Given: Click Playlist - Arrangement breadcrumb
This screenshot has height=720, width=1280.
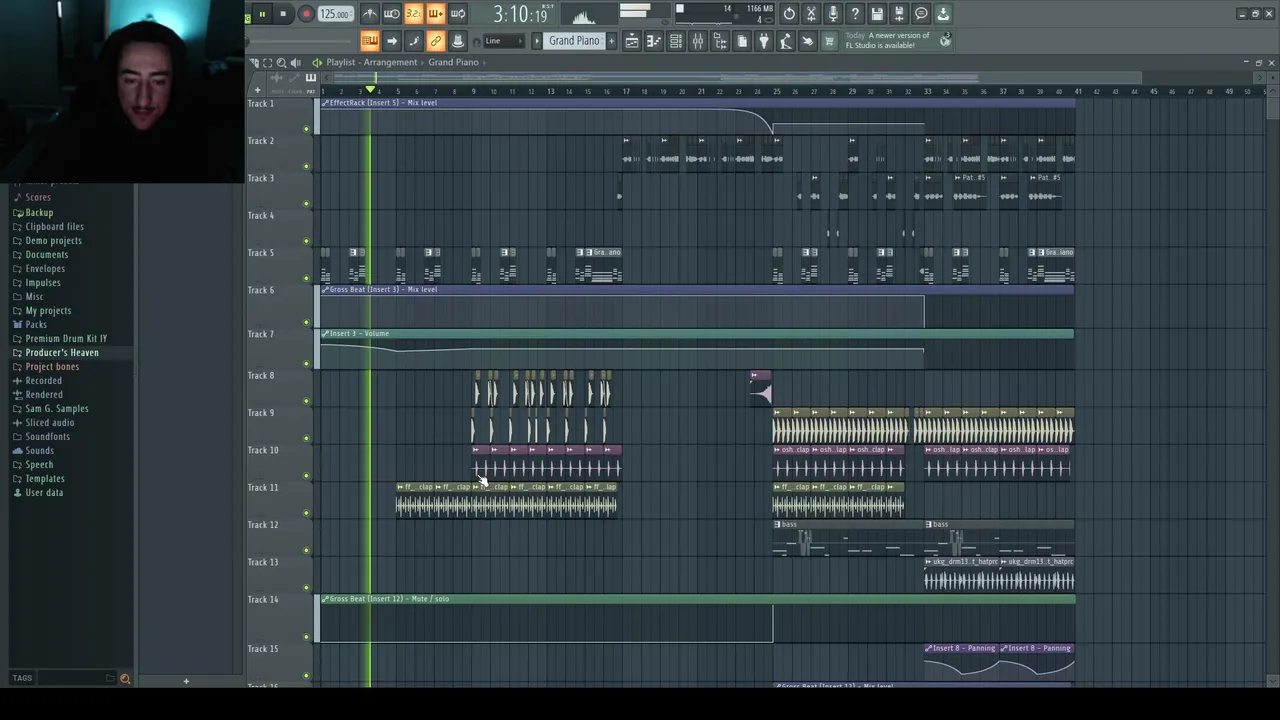Looking at the screenshot, I should pos(371,62).
